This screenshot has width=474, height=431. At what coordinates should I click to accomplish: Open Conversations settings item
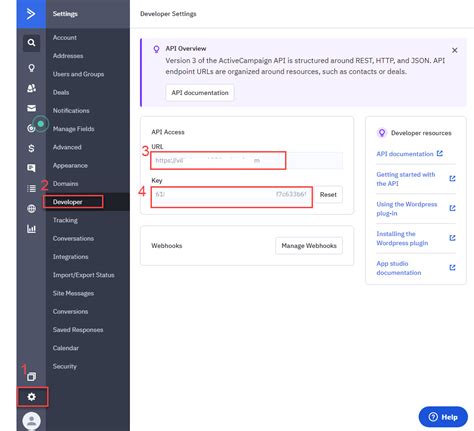(73, 239)
